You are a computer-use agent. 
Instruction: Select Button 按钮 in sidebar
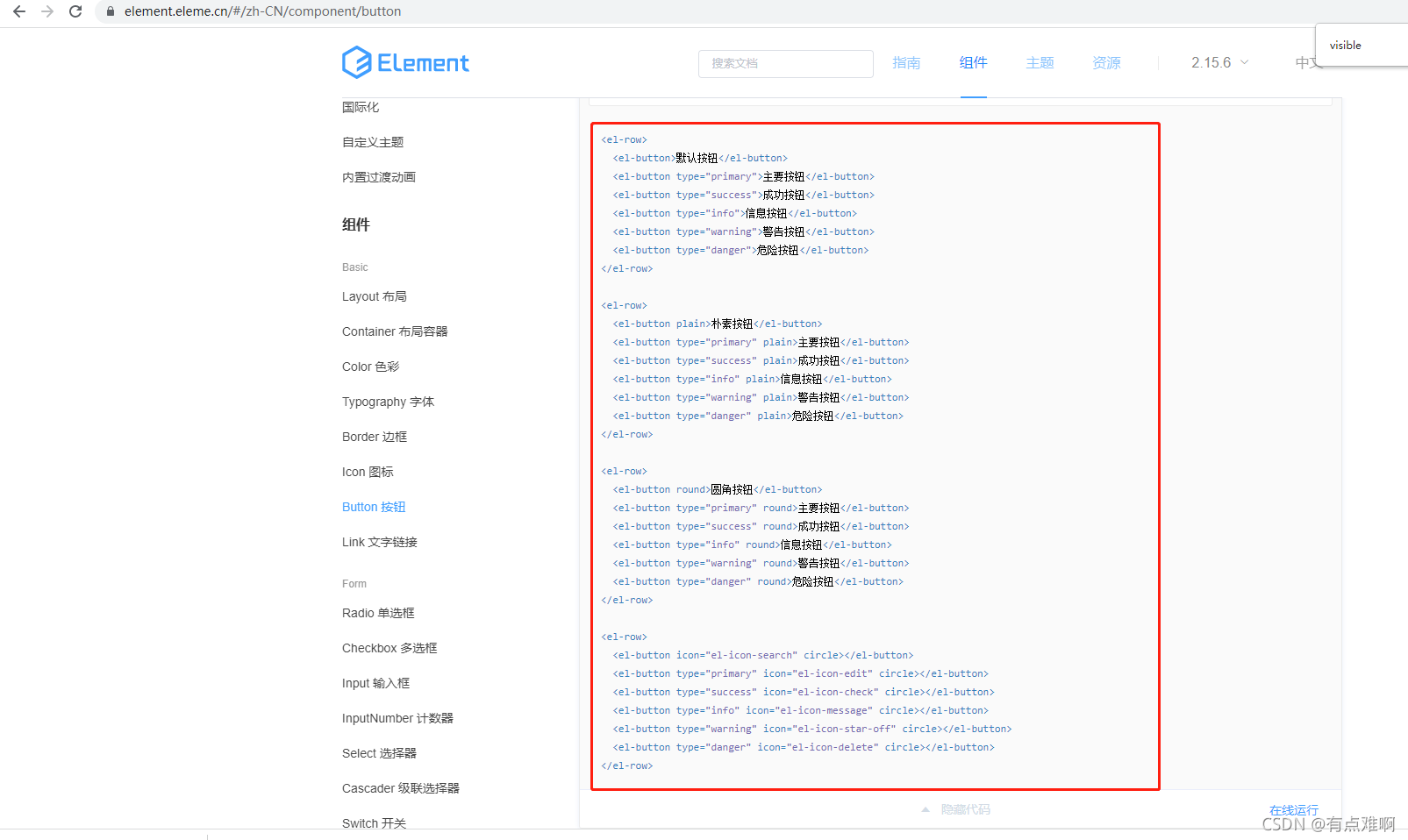374,507
